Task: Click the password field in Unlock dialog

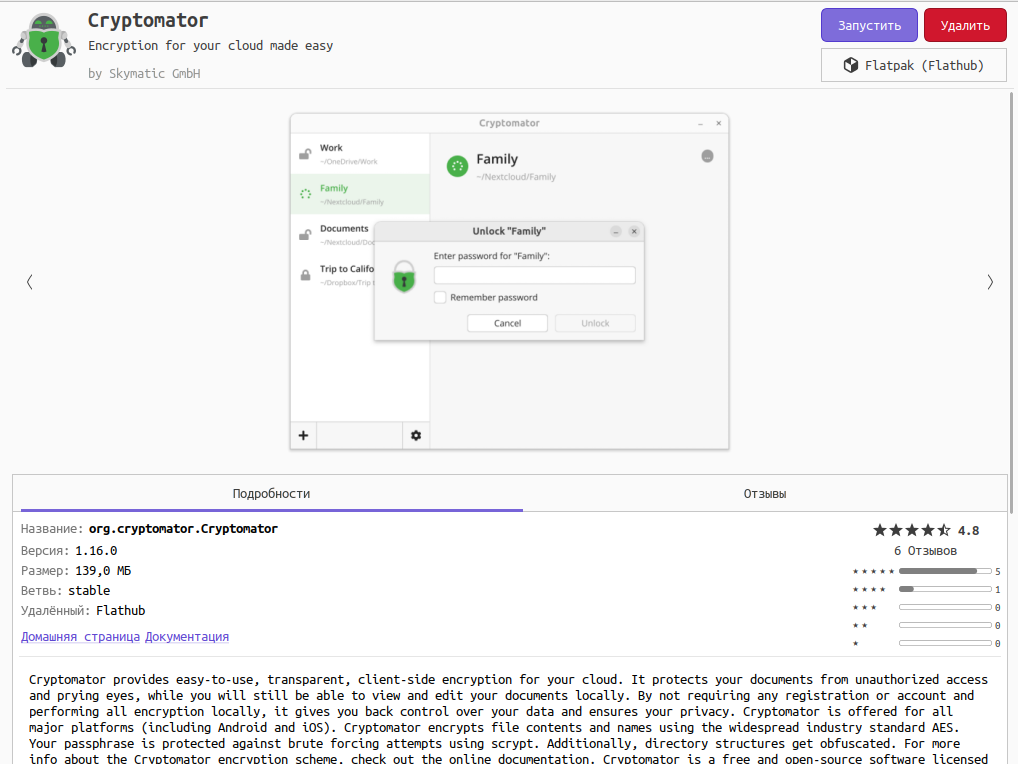Action: click(x=534, y=275)
